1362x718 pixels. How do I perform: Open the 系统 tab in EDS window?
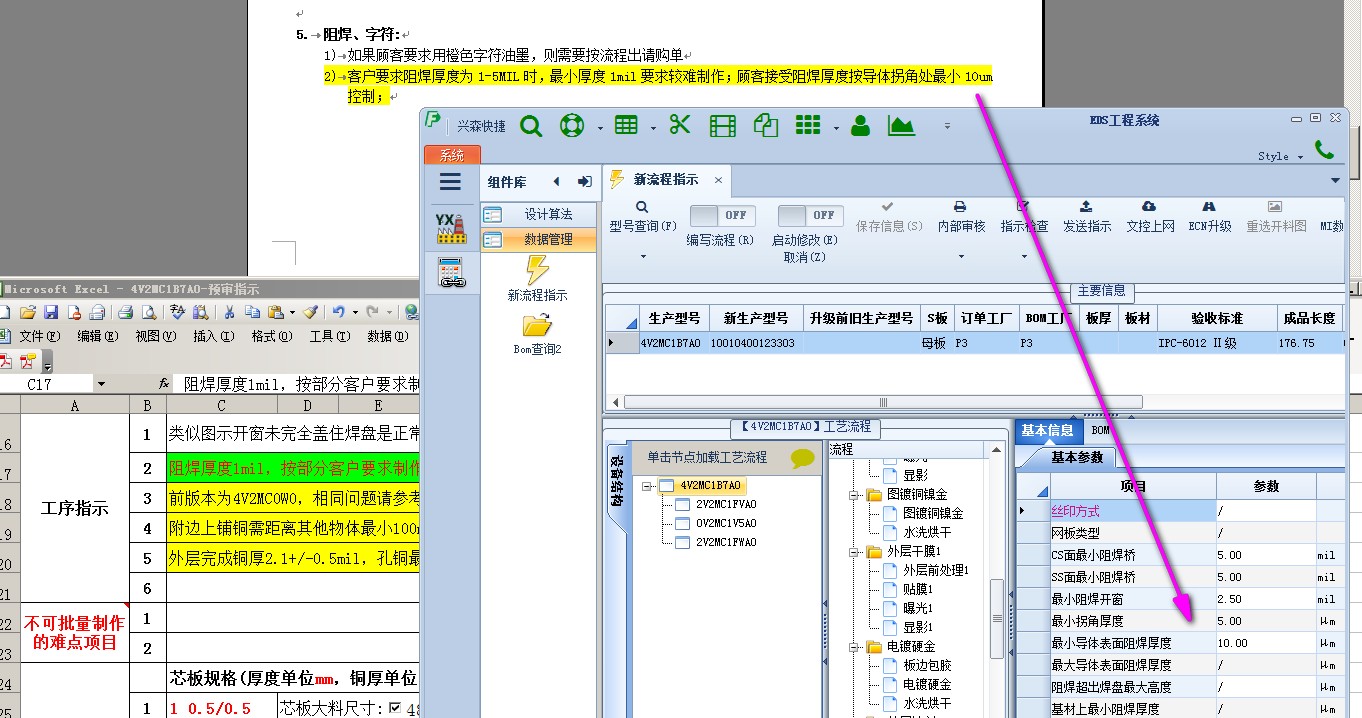tap(452, 155)
